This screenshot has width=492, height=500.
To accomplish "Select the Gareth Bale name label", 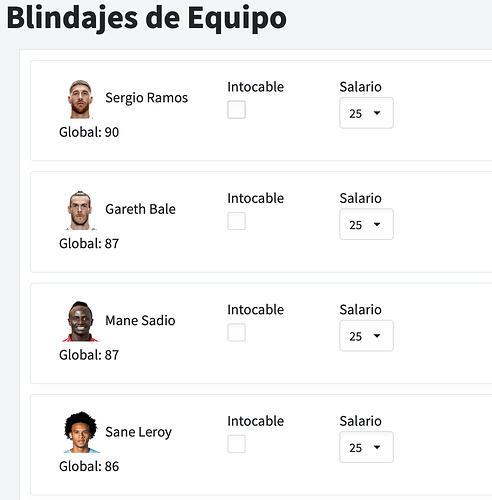I will point(140,209).
